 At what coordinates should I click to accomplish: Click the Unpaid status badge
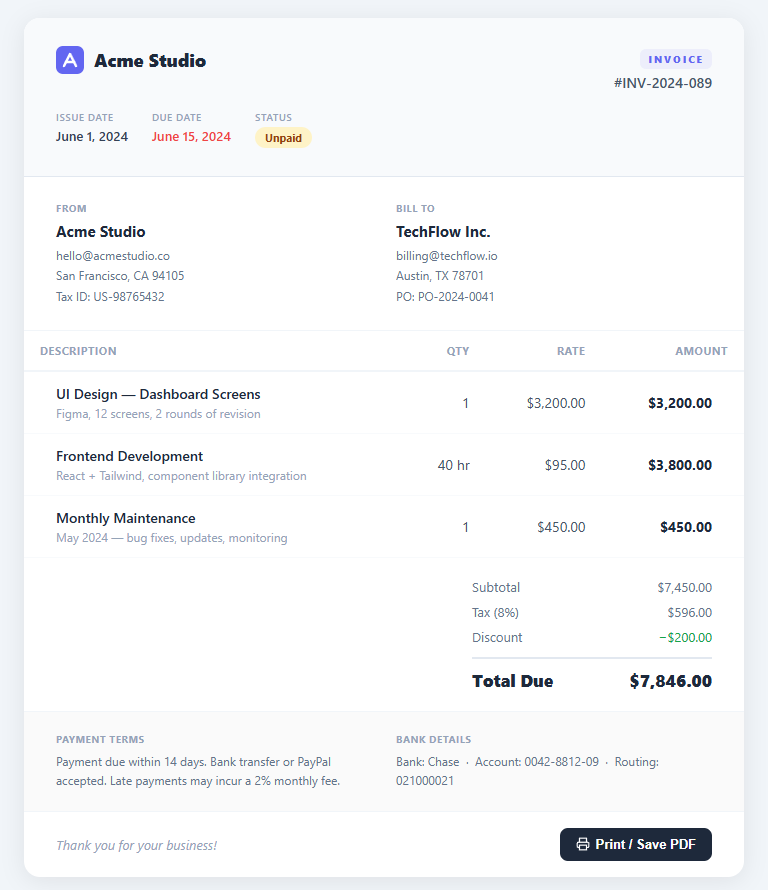283,138
